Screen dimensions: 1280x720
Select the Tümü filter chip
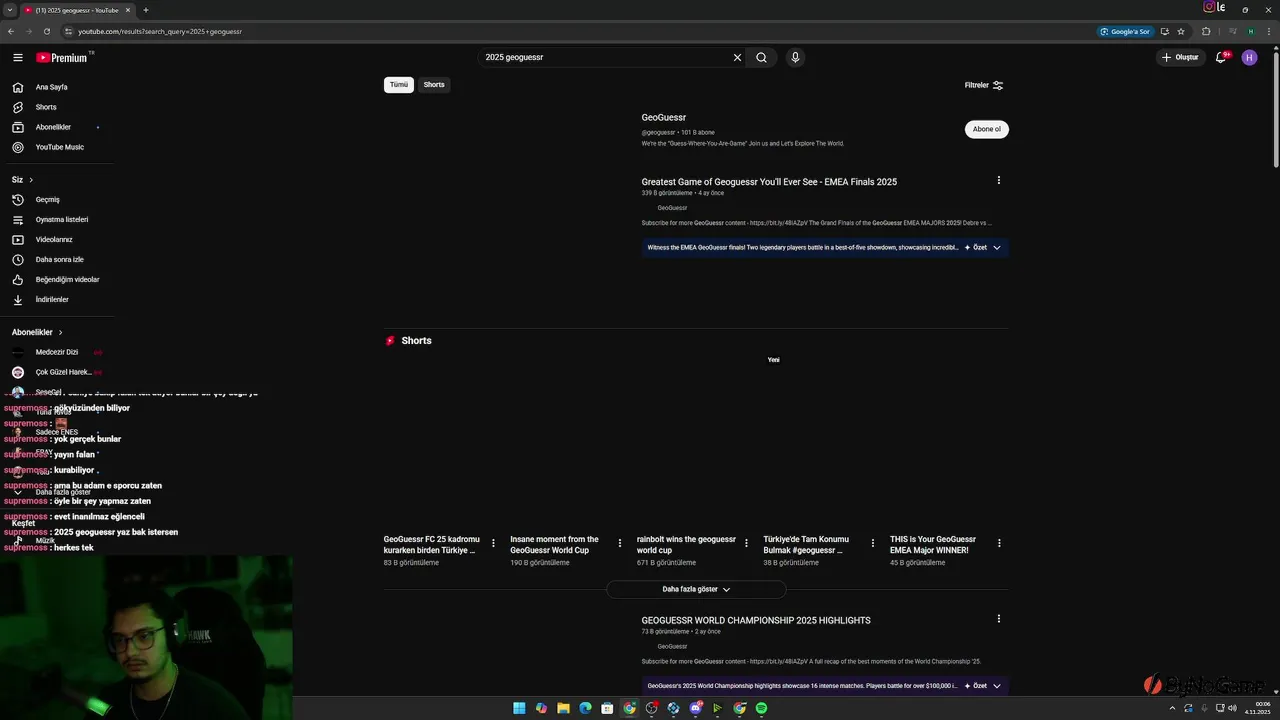tap(399, 84)
